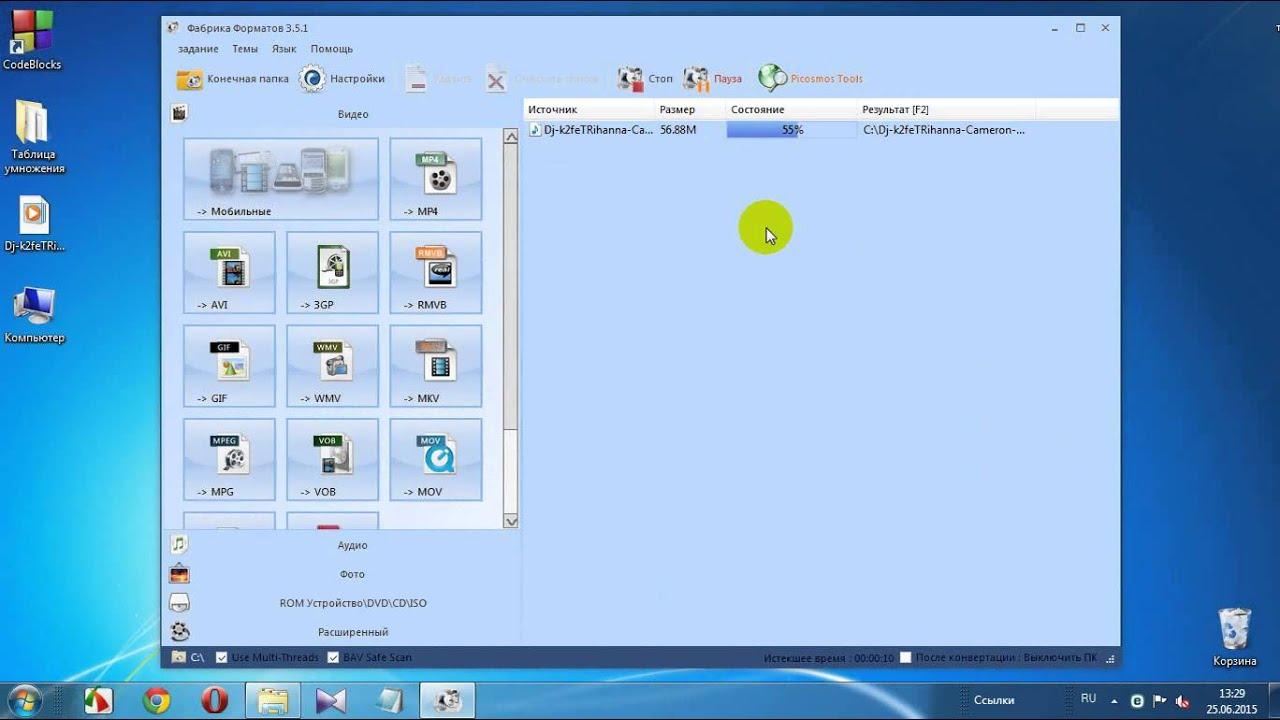Click scroll-up arrow of format list

[511, 135]
